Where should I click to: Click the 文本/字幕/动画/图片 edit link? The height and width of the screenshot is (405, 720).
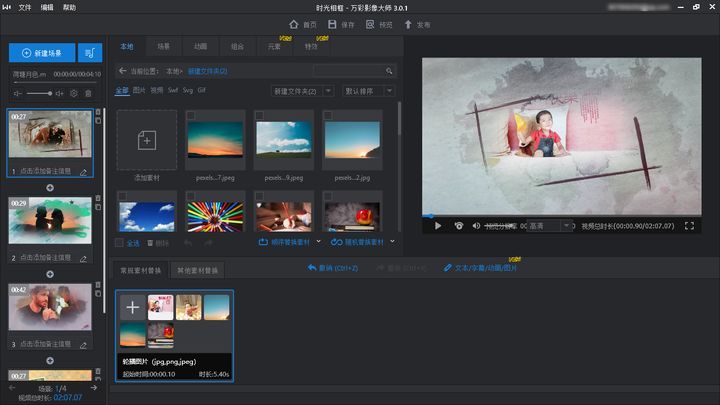pos(480,268)
